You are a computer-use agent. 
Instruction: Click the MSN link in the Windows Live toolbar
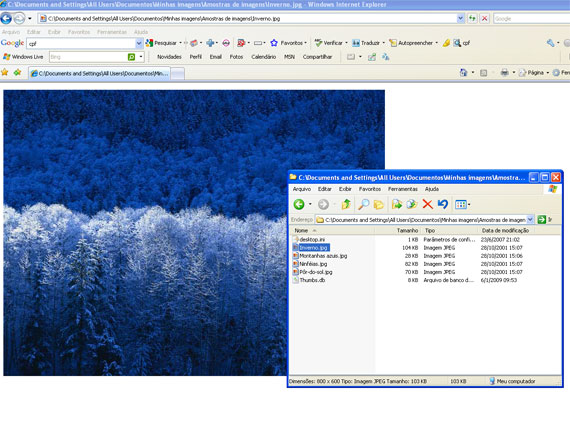tap(289, 57)
